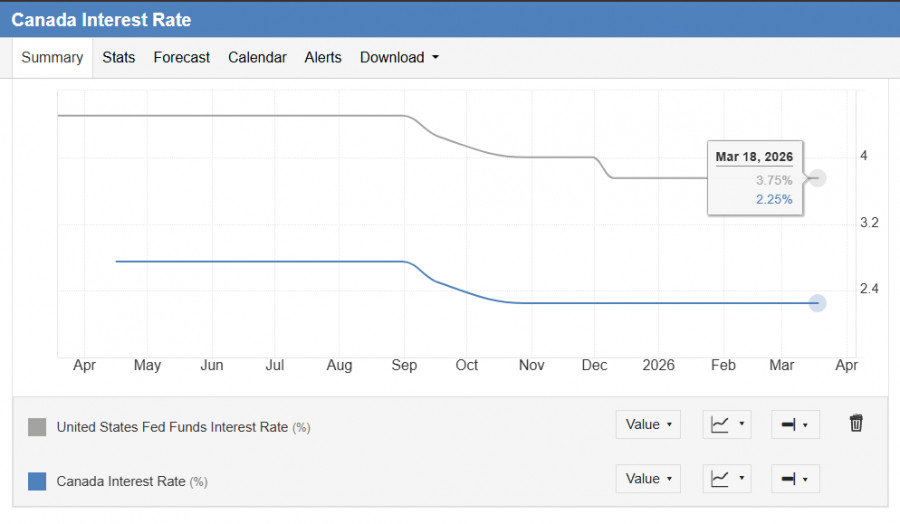Click the May label on the x-axis
This screenshot has height=524, width=900.
148,365
